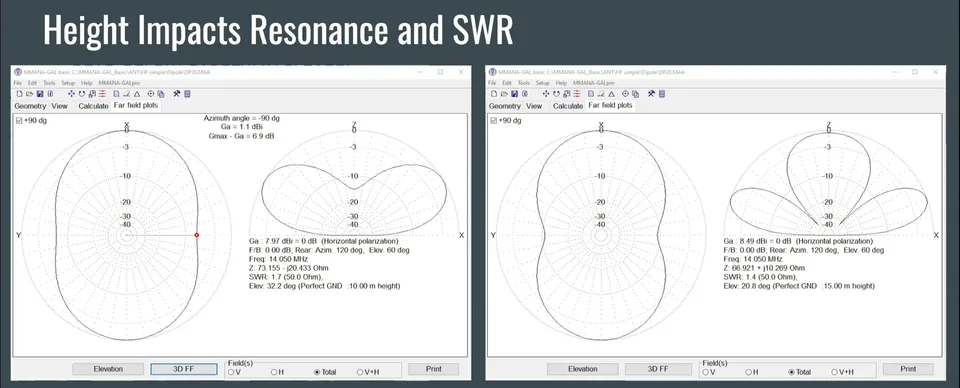Open Setup menu in 15 m height window
960x388 pixels.
tap(542, 83)
